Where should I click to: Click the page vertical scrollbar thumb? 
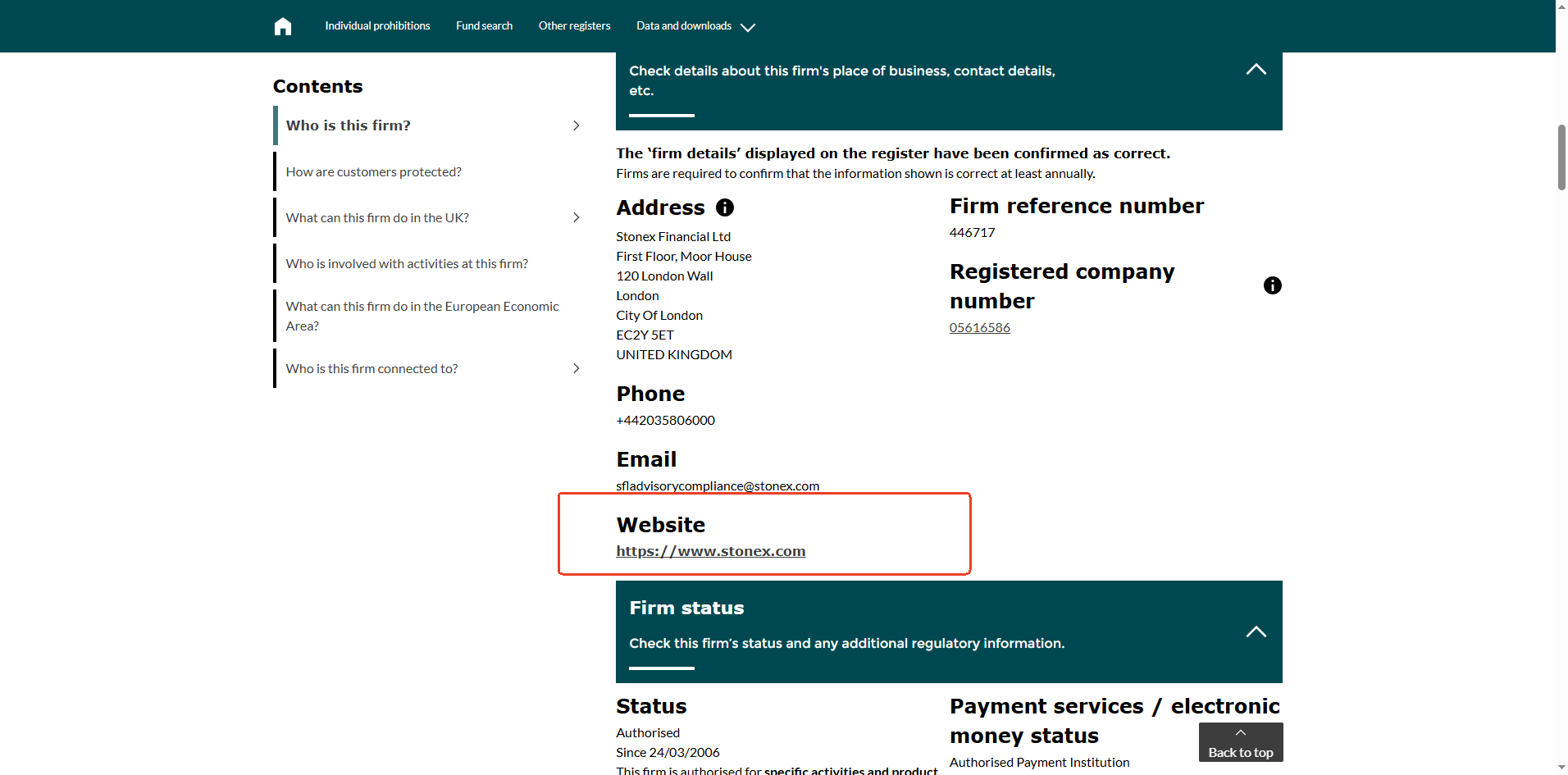point(1561,157)
